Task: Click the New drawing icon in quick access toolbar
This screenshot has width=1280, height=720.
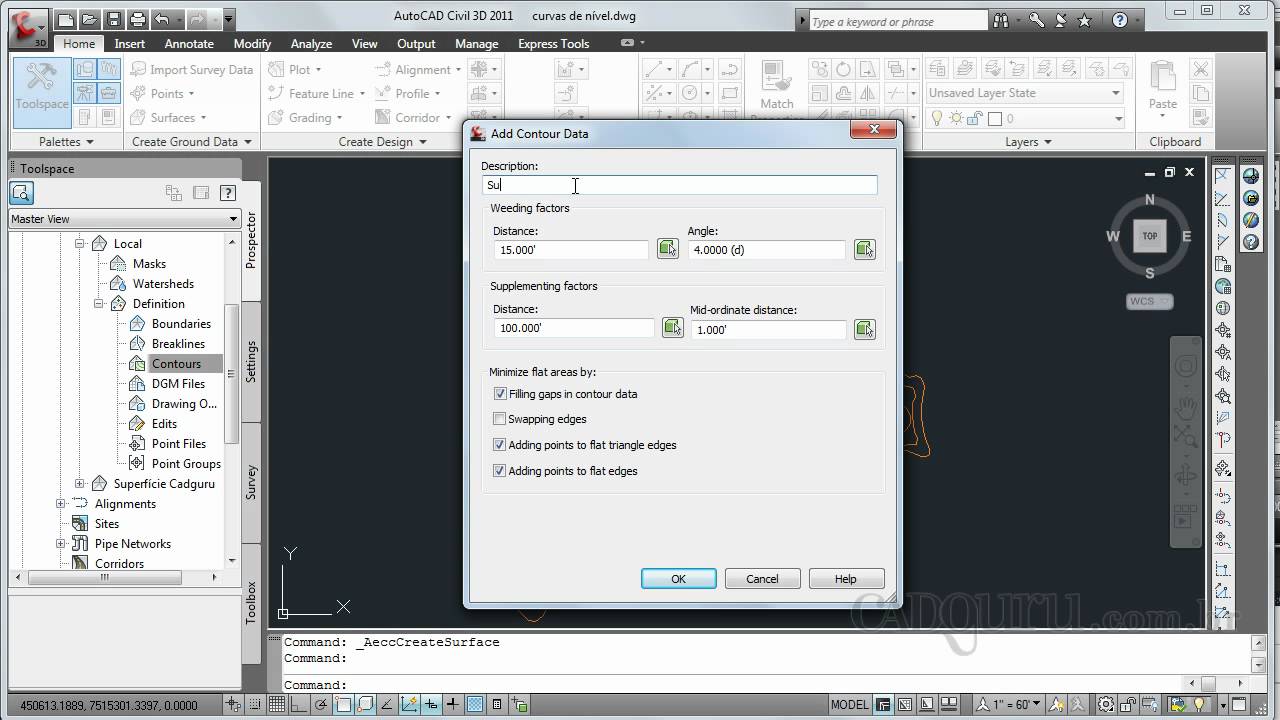Action: [66, 19]
